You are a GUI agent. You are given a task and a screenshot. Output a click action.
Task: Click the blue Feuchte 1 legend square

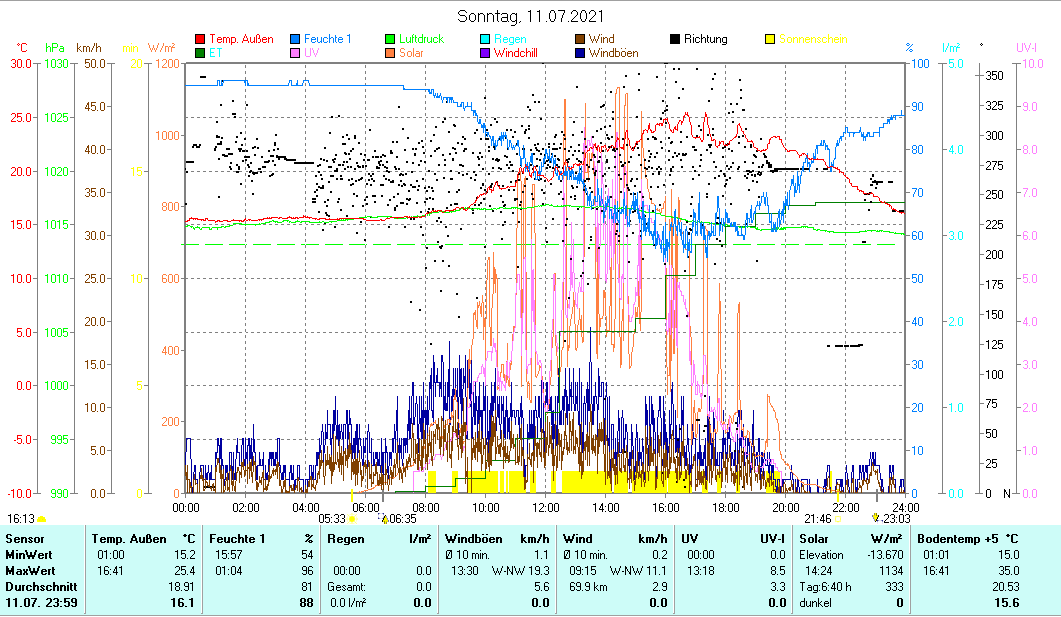point(296,40)
